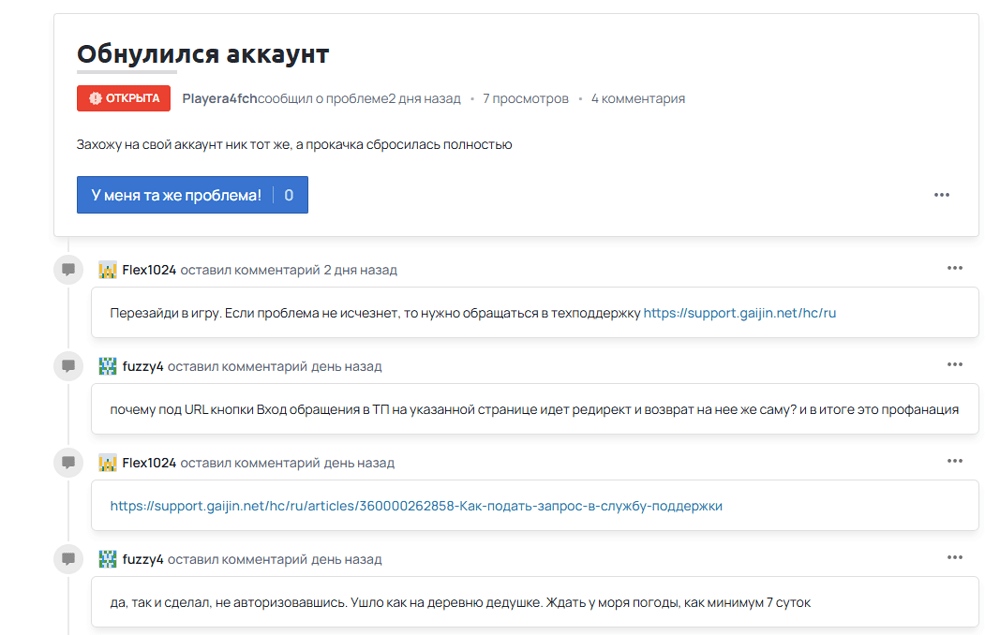This screenshot has height=635, width=1000.
Task: Click fuzzy4's avatar on the last comment
Action: pyautogui.click(x=108, y=559)
